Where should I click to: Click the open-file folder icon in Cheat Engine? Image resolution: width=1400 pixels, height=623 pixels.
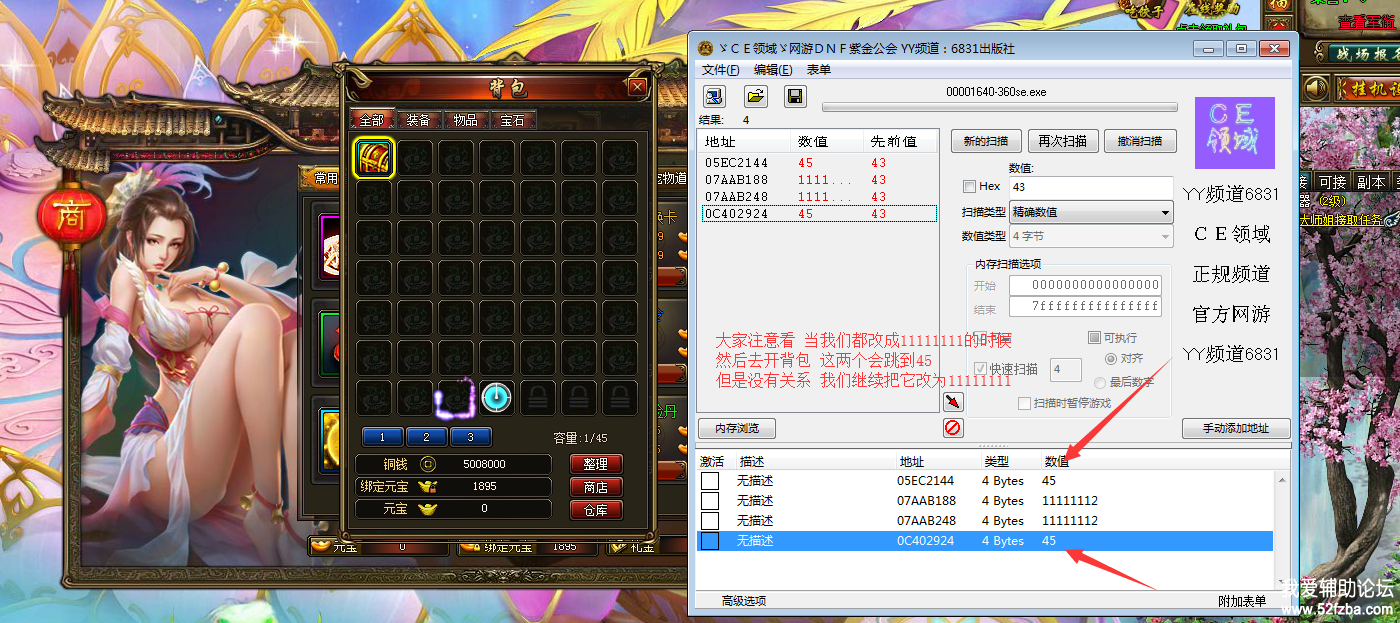755,96
